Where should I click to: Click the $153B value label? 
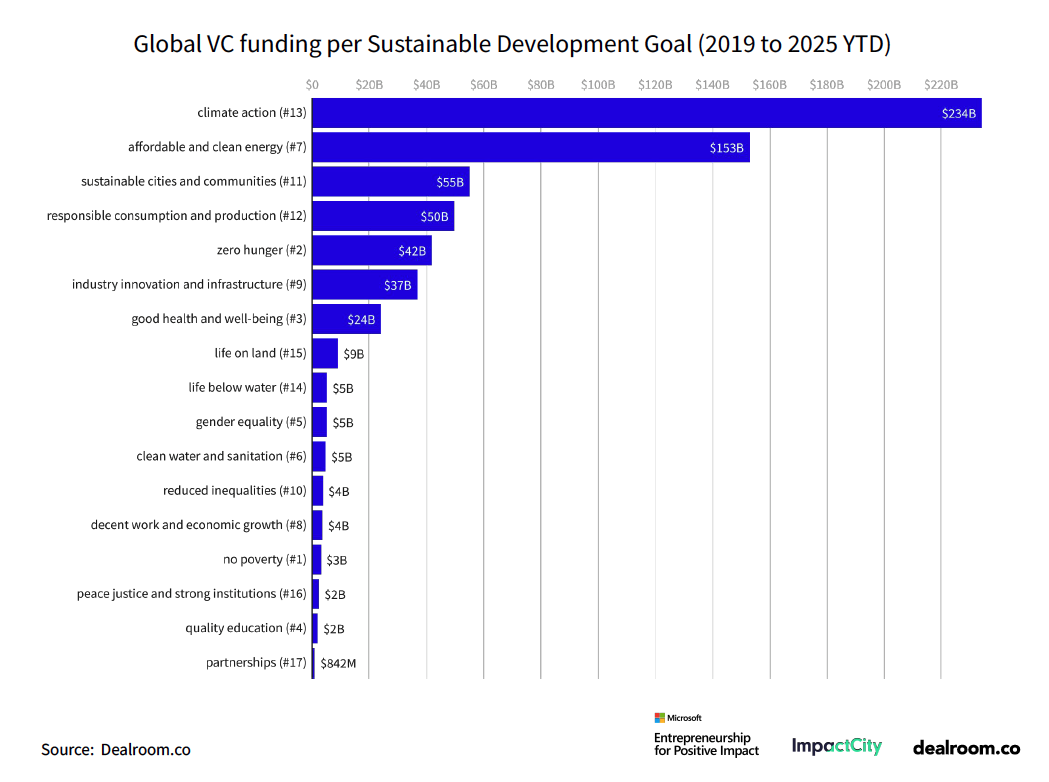(x=726, y=146)
